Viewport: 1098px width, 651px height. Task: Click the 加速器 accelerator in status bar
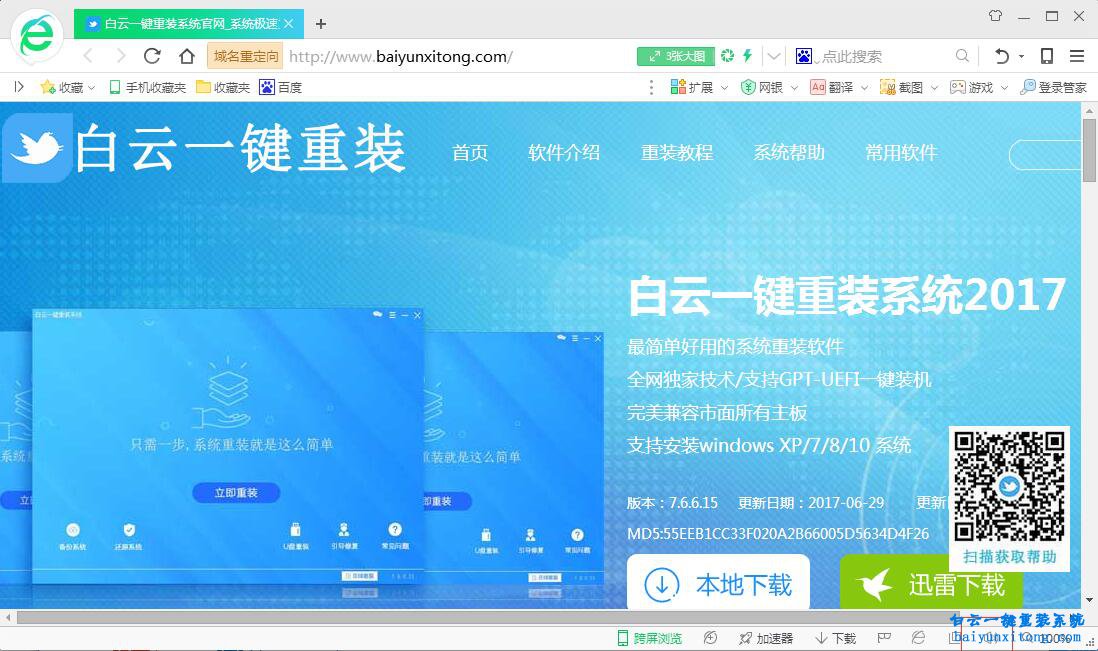tap(766, 638)
